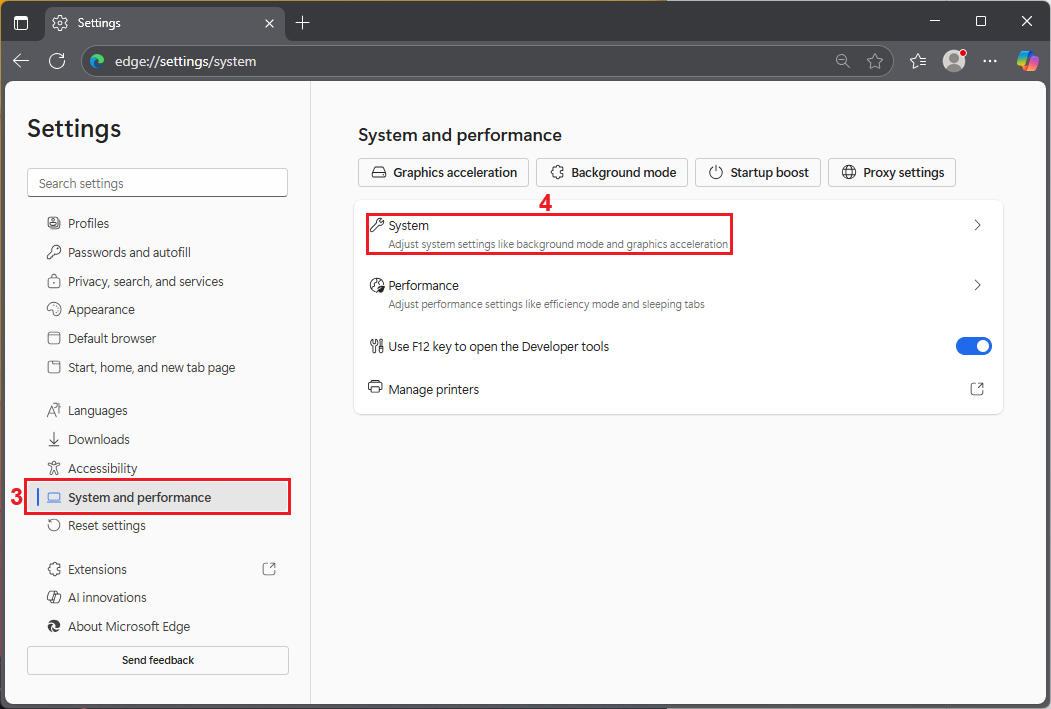The width and height of the screenshot is (1051, 709).
Task: Click the printer icon by Manage printers
Action: pyautogui.click(x=375, y=387)
